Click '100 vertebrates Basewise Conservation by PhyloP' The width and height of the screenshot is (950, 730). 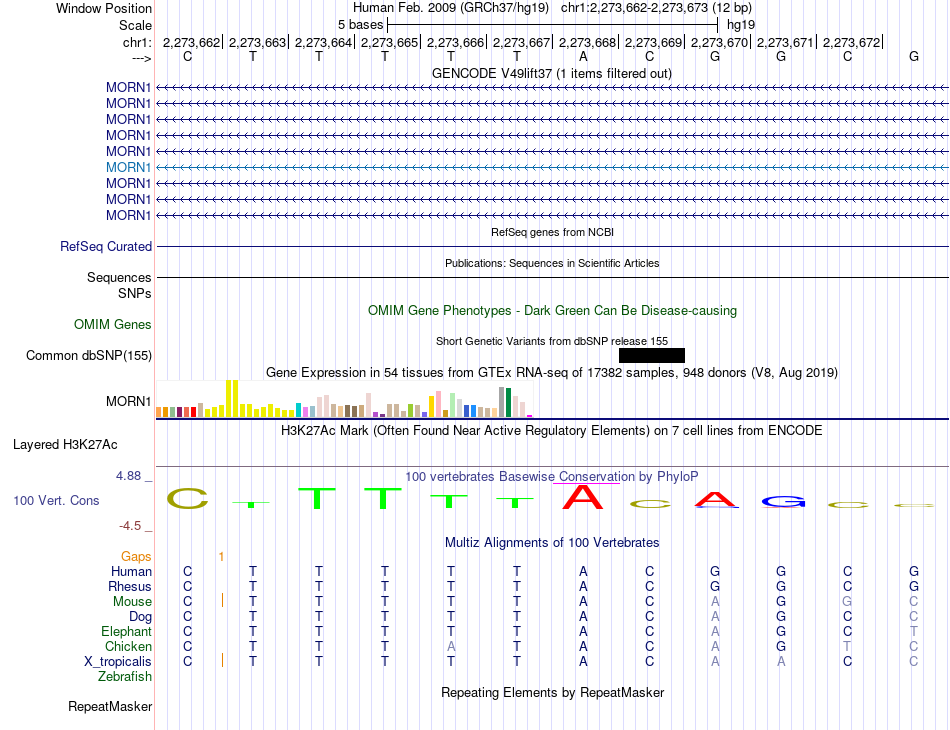[x=552, y=477]
